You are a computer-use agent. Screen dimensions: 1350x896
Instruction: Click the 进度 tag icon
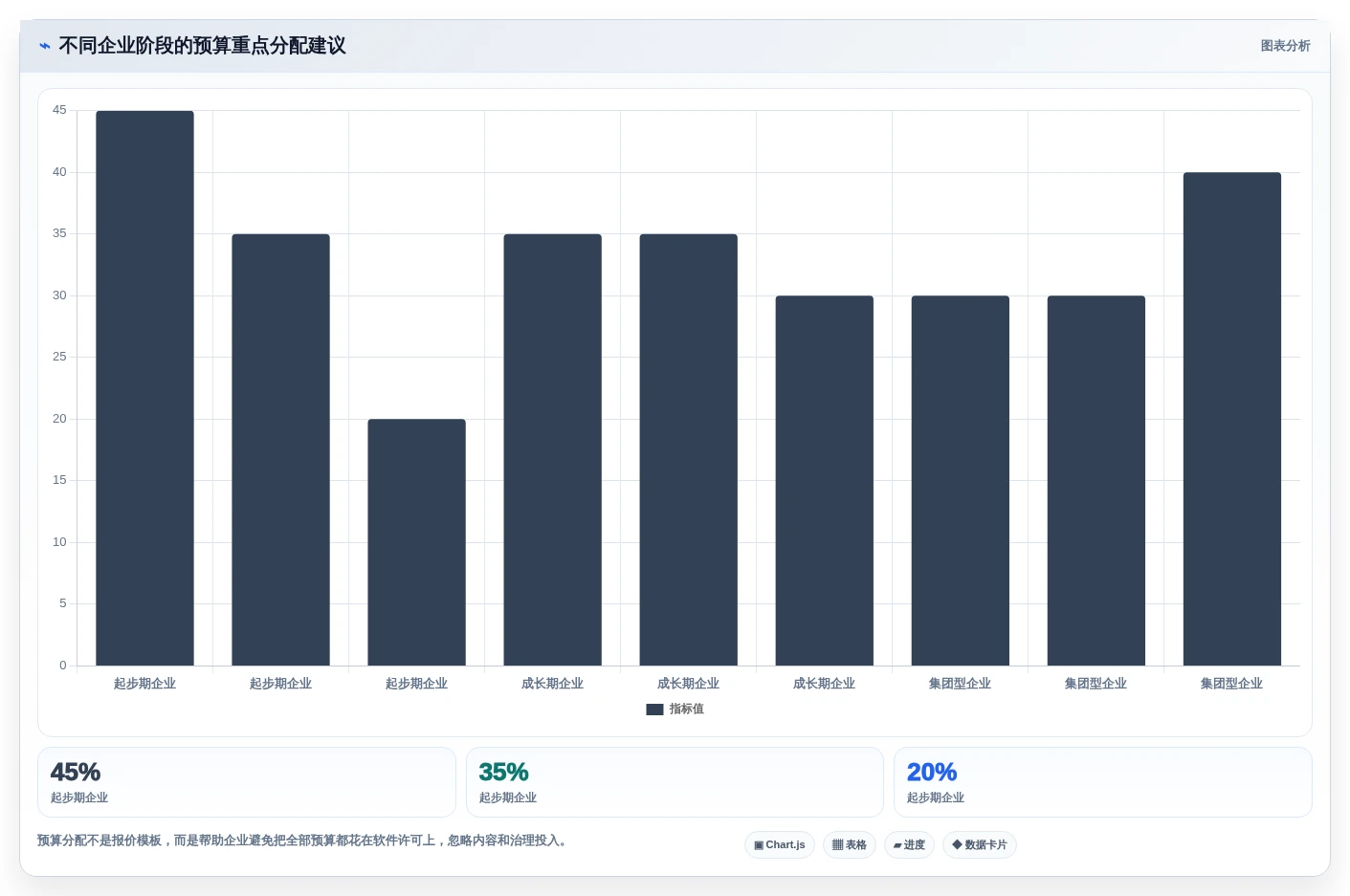pos(897,845)
